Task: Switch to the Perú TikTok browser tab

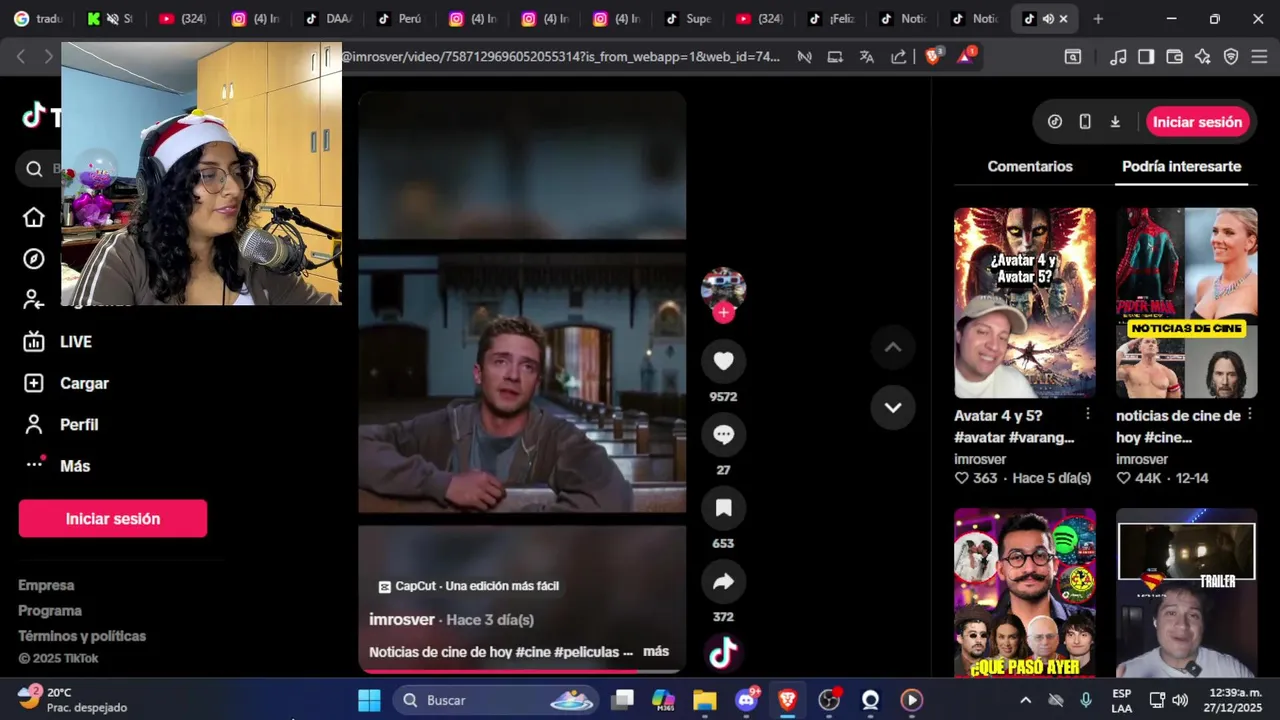Action: pyautogui.click(x=400, y=19)
